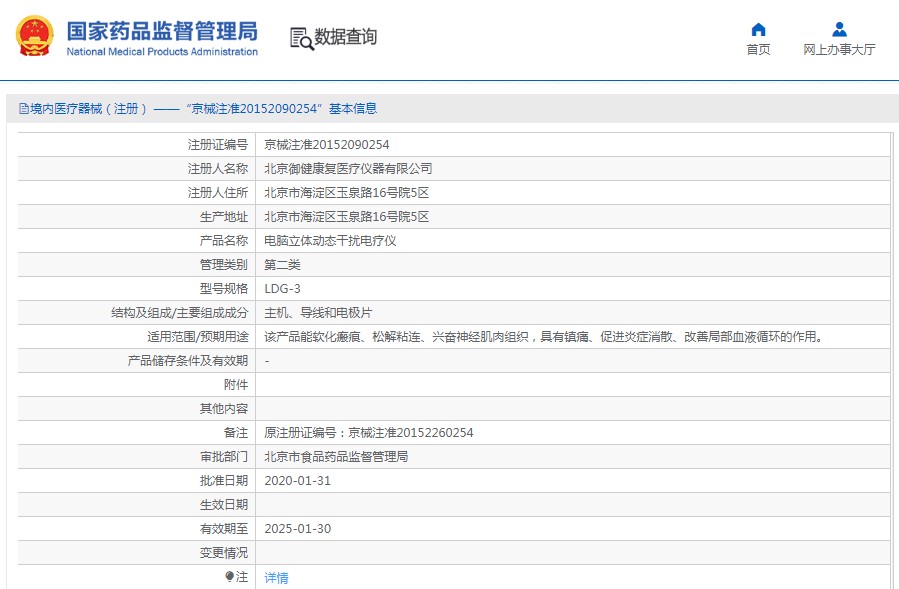Click the 注册证编号 label
The height and width of the screenshot is (589, 899).
tap(218, 145)
